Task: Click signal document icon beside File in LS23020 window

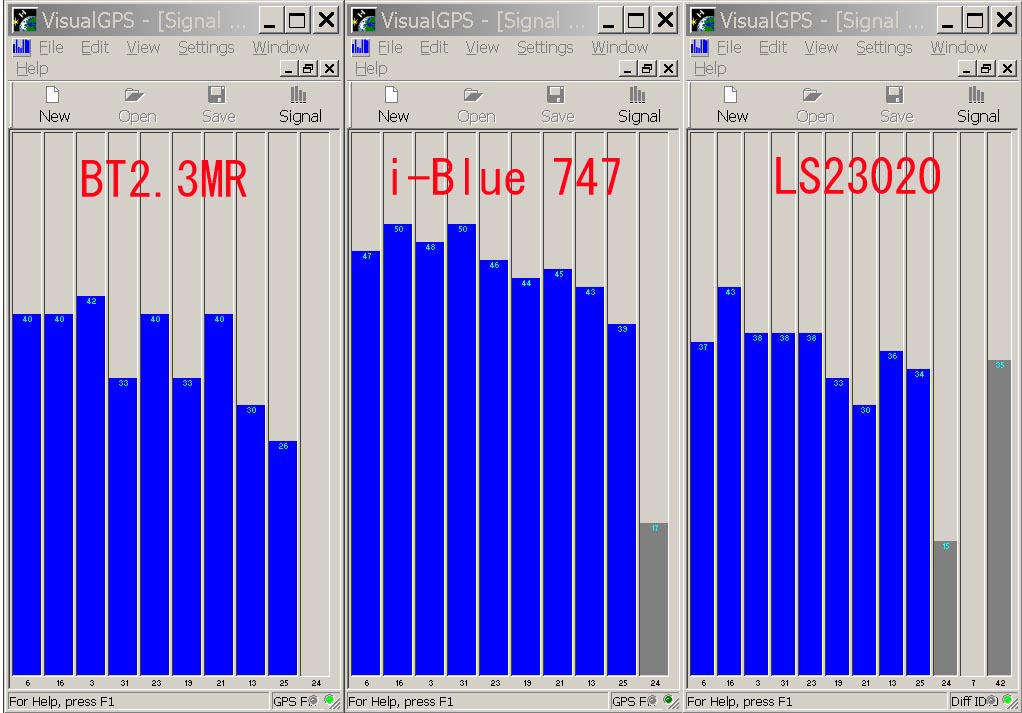Action: 699,47
